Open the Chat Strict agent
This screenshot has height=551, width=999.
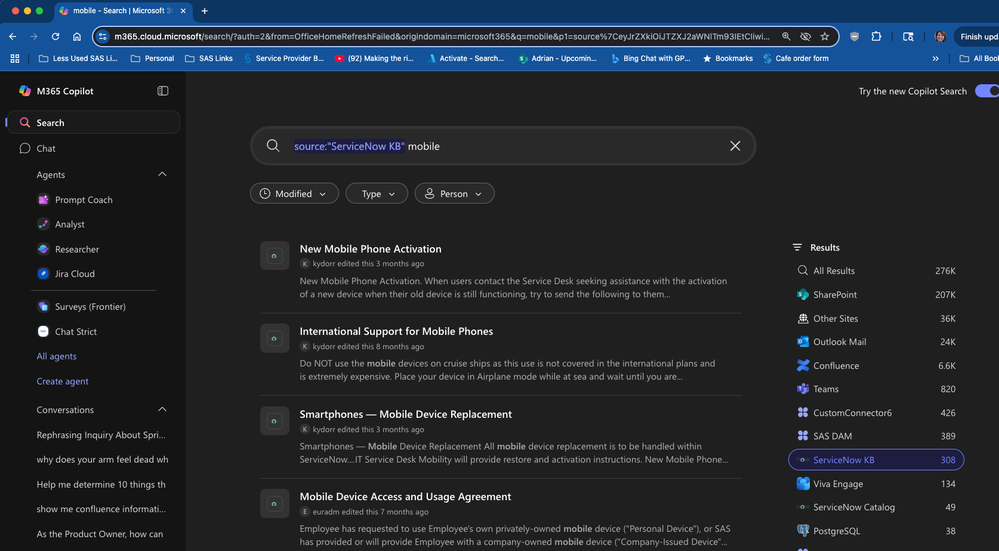[x=76, y=332]
